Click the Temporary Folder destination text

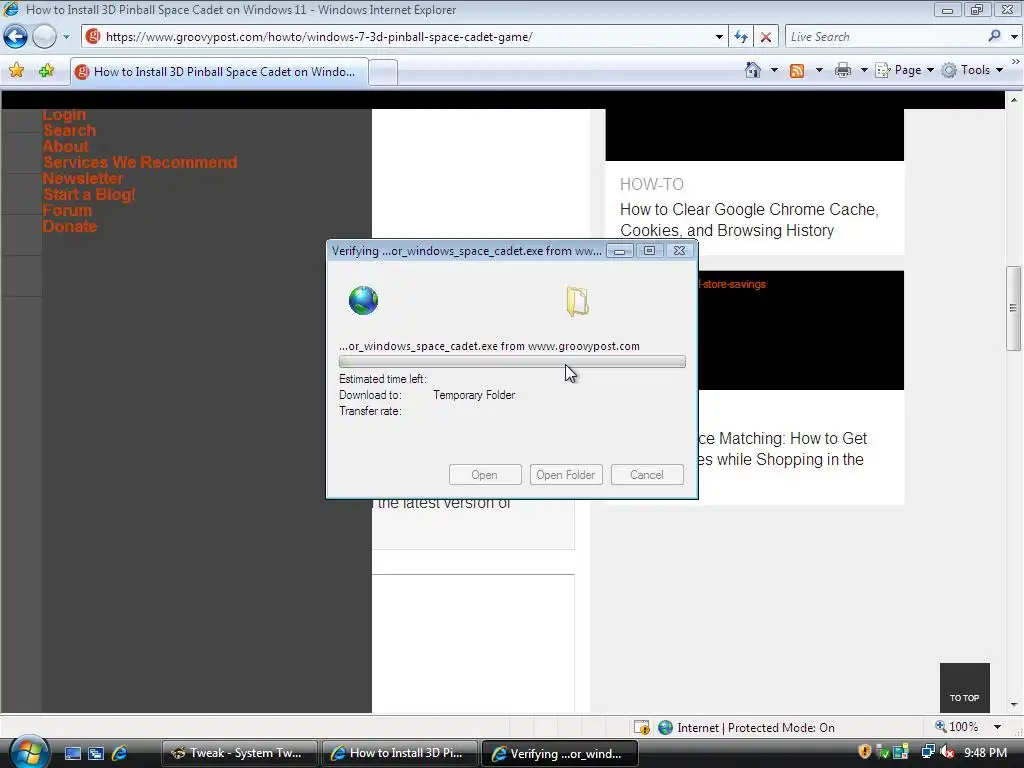(x=474, y=395)
